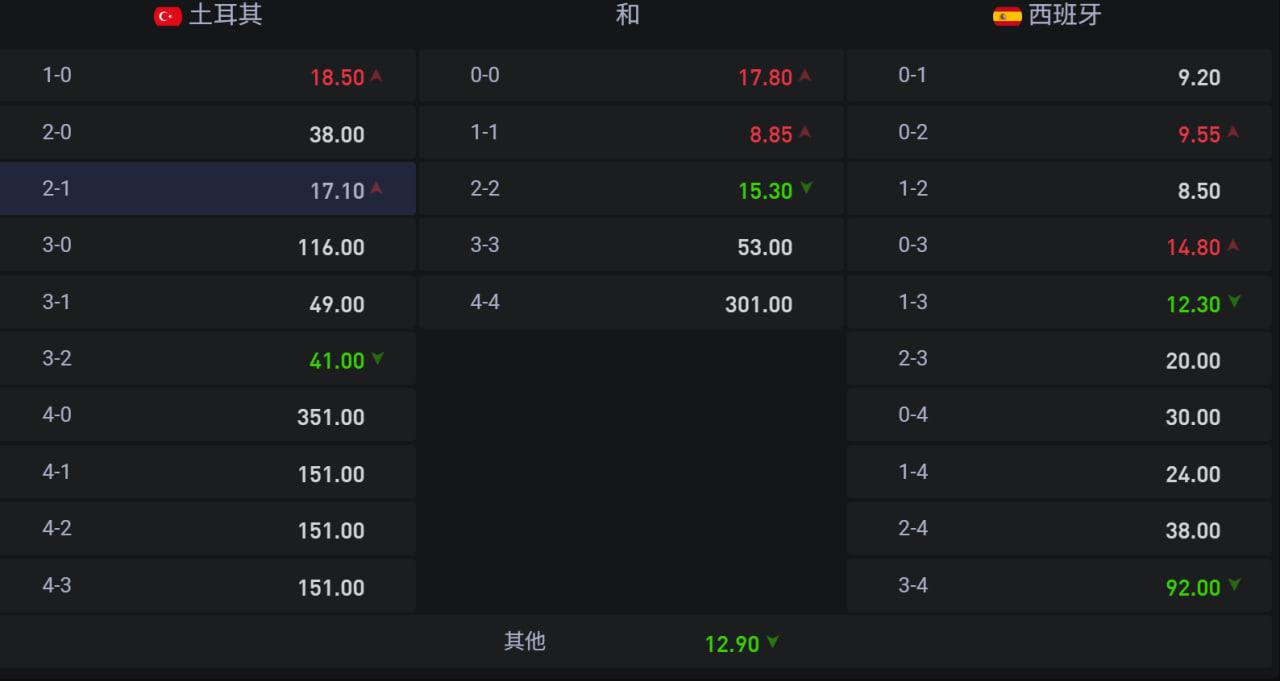Select the 4-0 score at 351.00
This screenshot has height=681, width=1280.
pyautogui.click(x=207, y=416)
